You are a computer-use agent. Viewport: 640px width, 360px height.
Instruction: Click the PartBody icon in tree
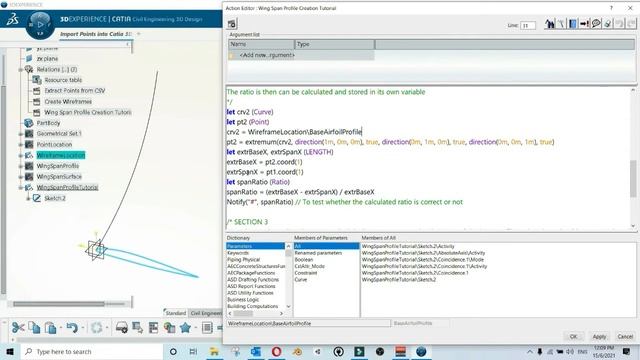coord(29,123)
